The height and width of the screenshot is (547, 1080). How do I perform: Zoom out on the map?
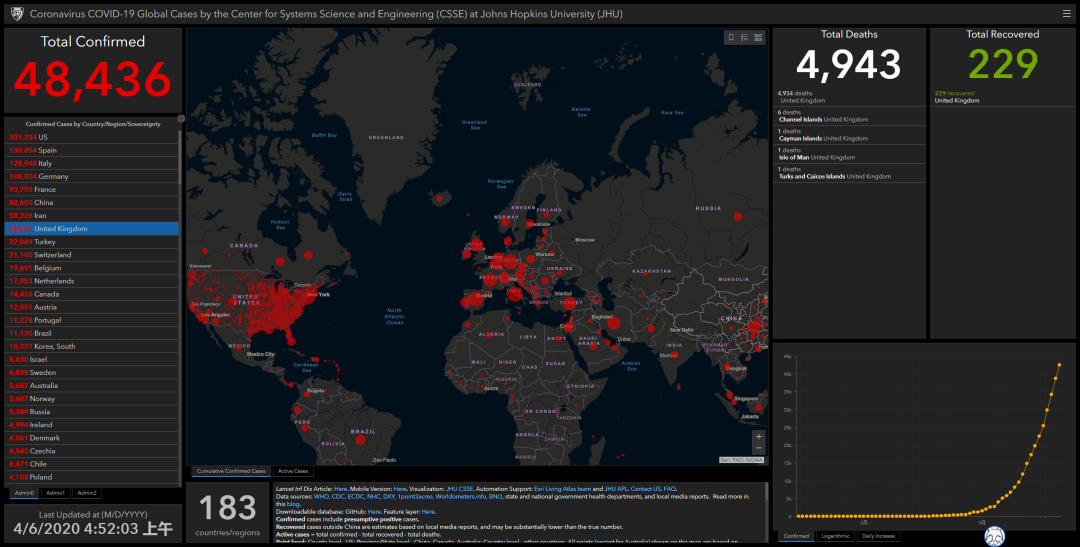[x=758, y=449]
